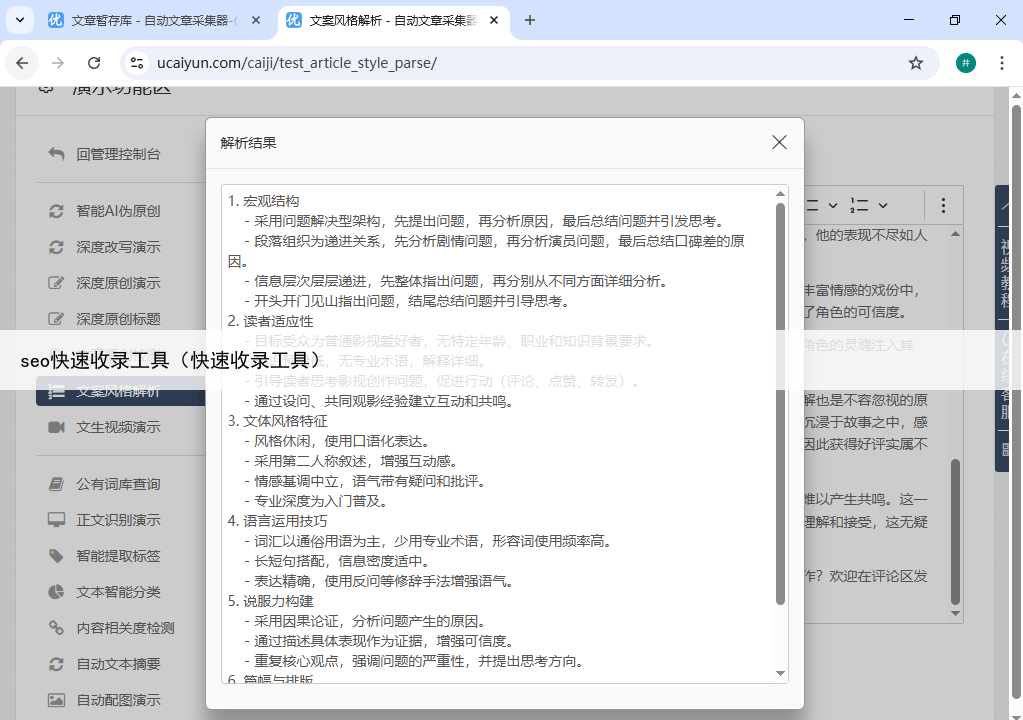The image size is (1023, 720).
Task: Click the 解析结果 text area scrollbar
Action: [780, 400]
